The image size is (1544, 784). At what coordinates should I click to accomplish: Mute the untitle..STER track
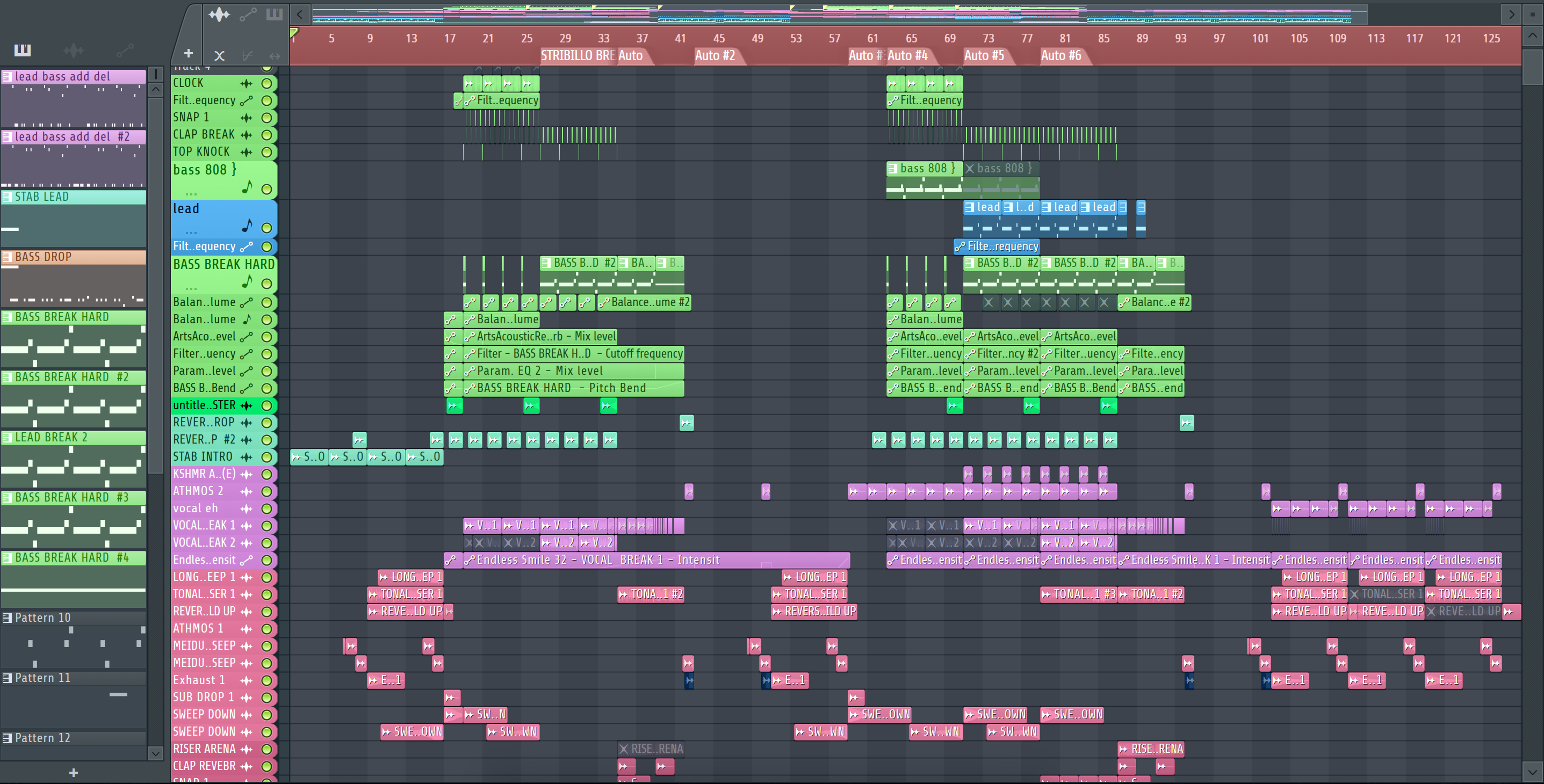(266, 405)
